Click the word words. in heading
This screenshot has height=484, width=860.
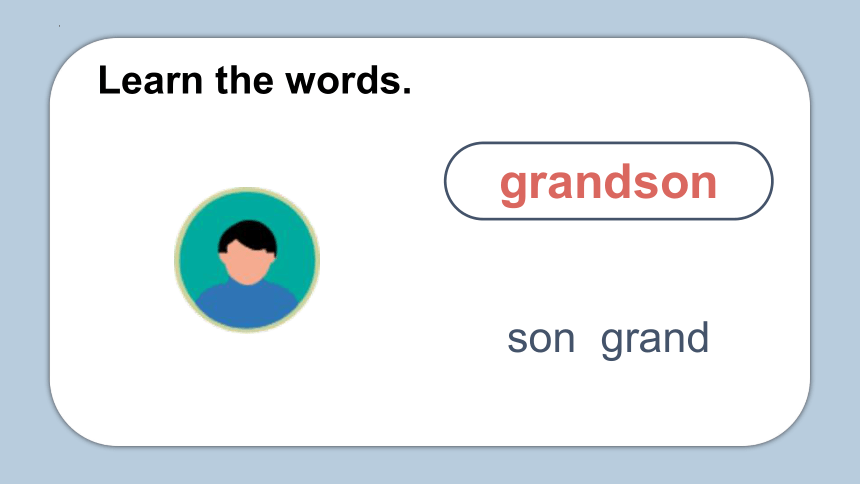coord(348,80)
